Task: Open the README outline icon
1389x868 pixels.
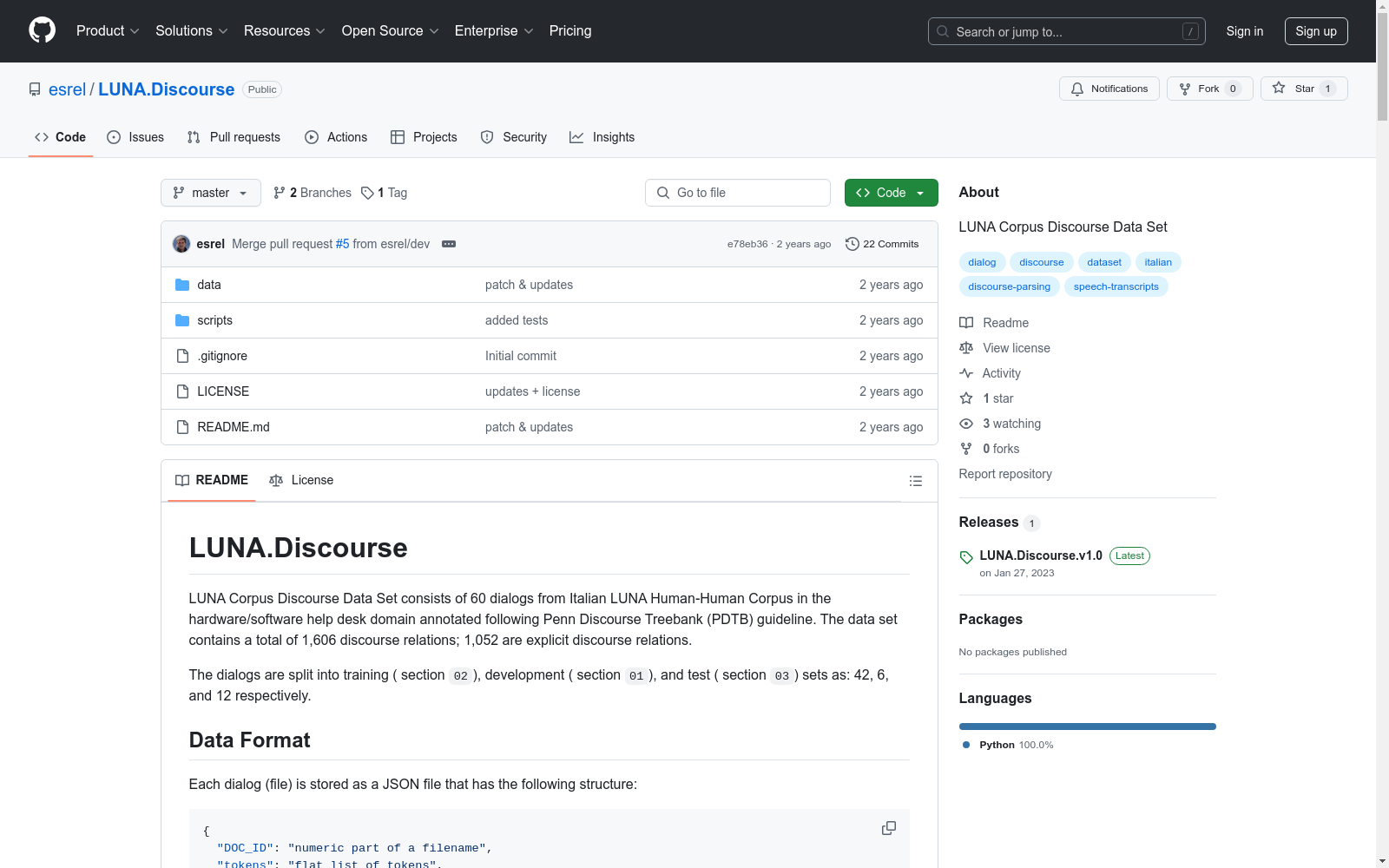Action: point(916,481)
